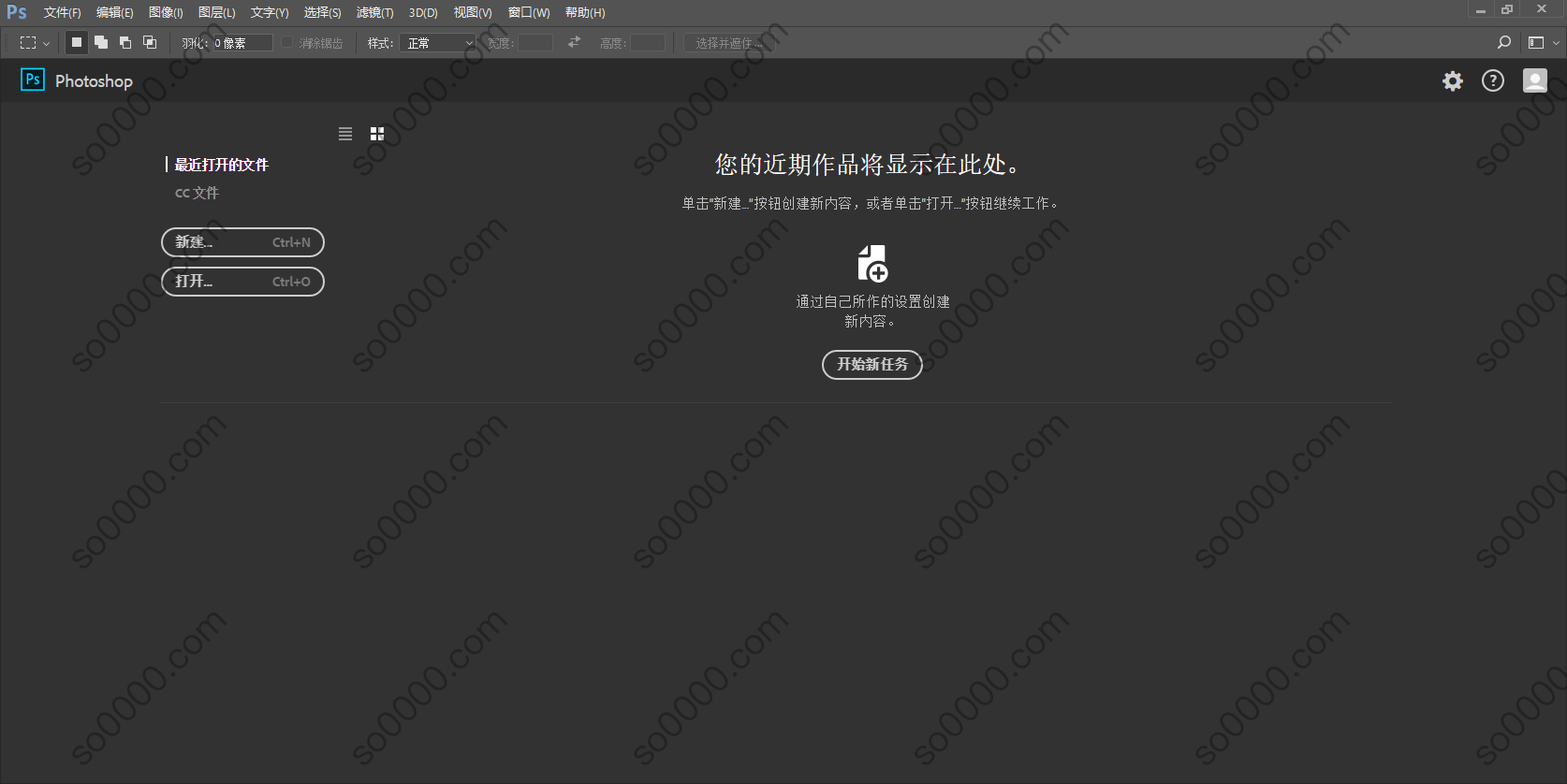
Task: Open preferences with the gear icon
Action: [1453, 80]
